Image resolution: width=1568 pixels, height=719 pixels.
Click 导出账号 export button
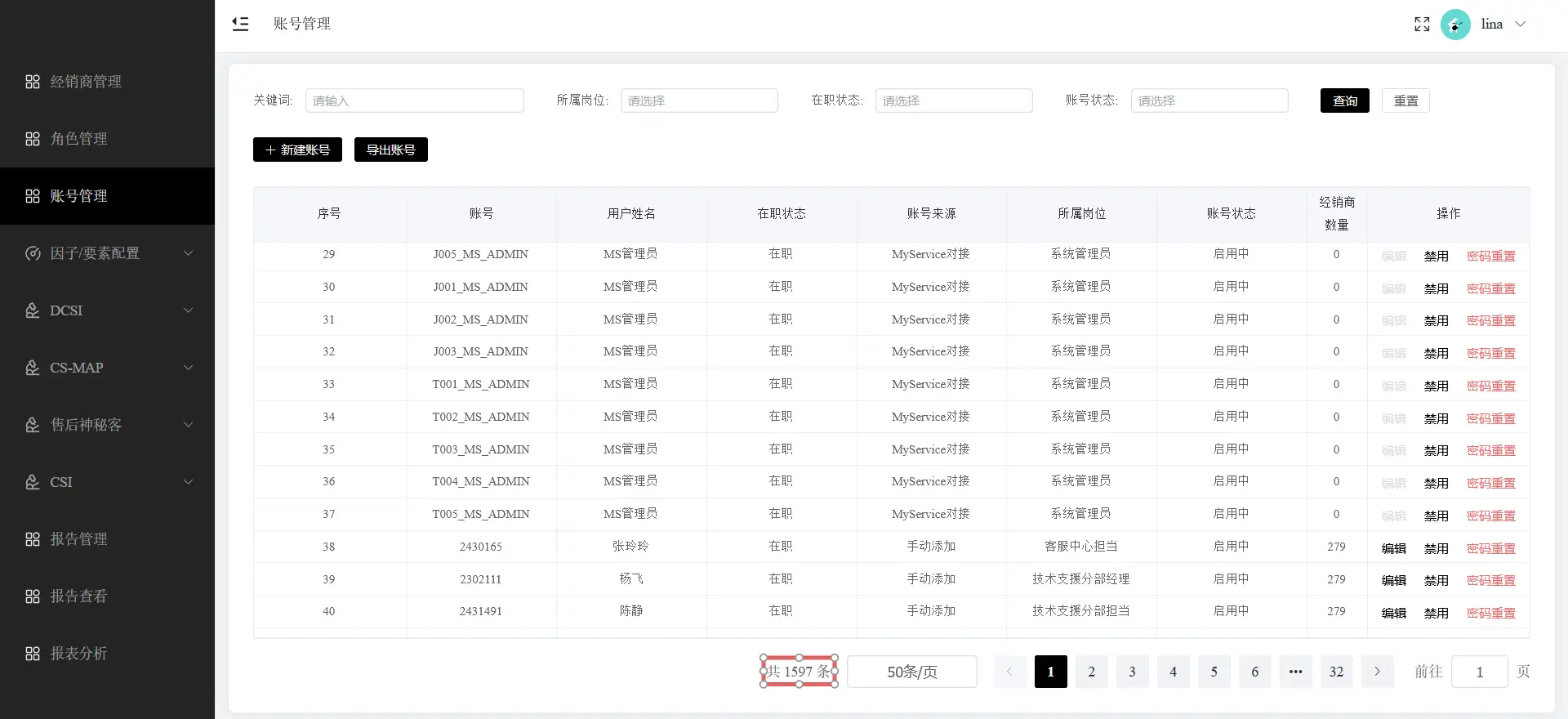390,150
